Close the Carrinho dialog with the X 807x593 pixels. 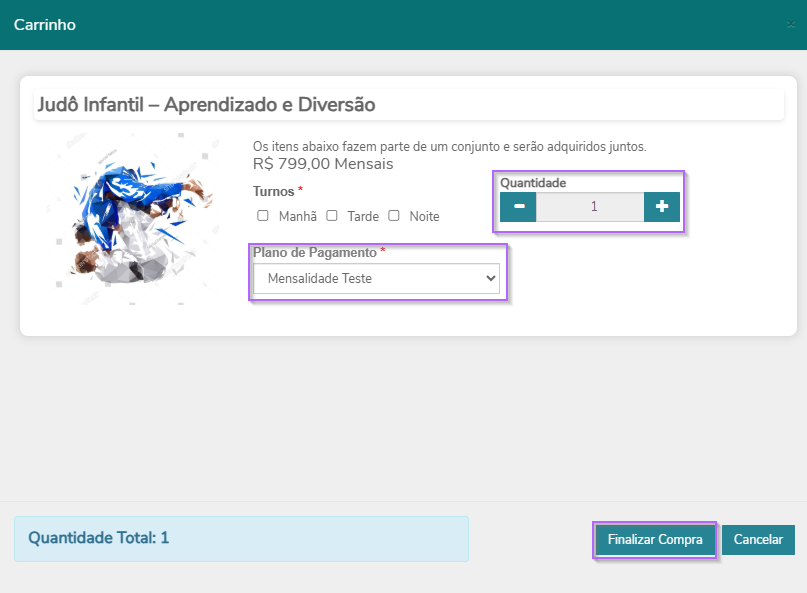(790, 25)
